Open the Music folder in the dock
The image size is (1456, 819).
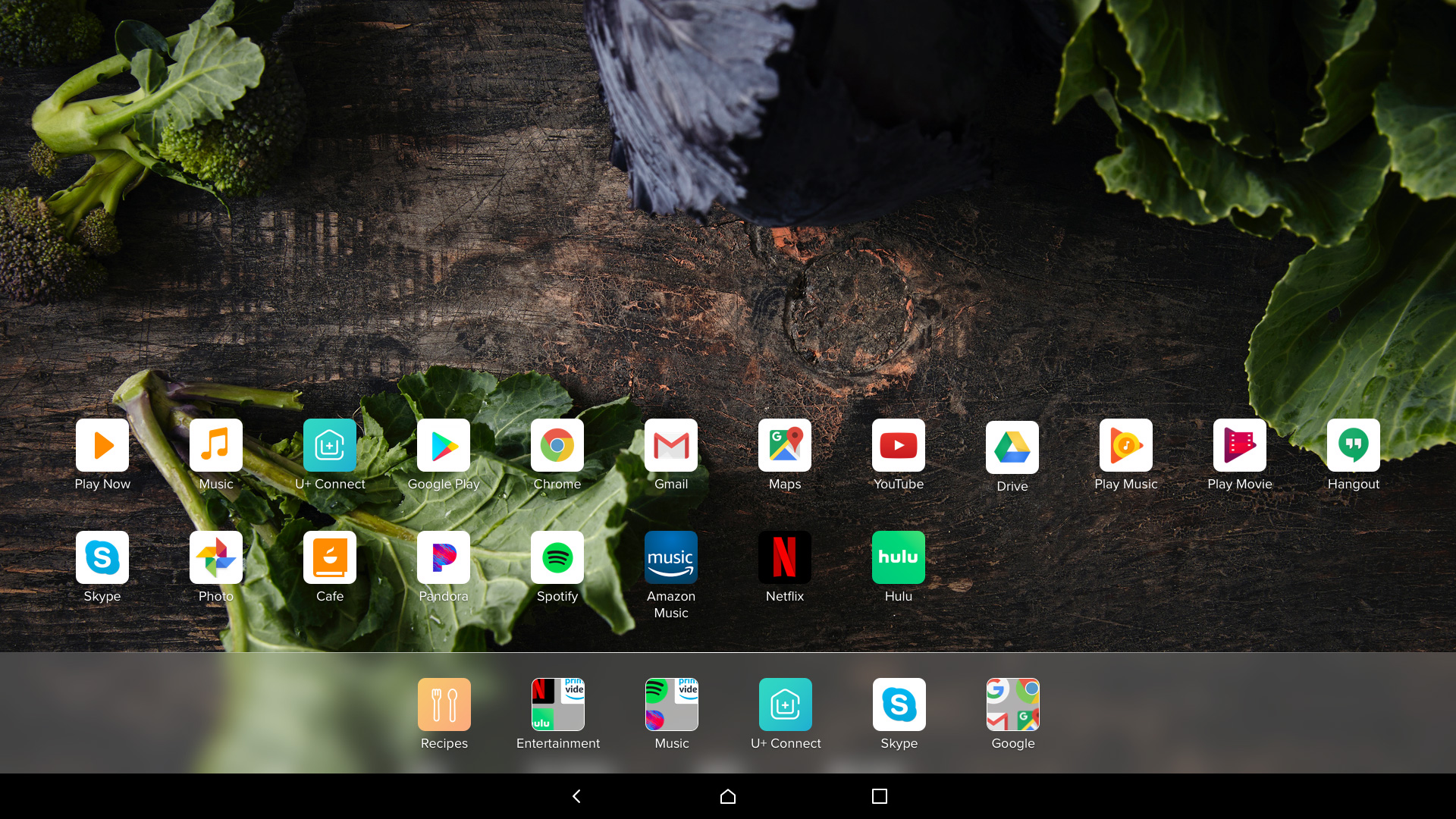tap(672, 704)
